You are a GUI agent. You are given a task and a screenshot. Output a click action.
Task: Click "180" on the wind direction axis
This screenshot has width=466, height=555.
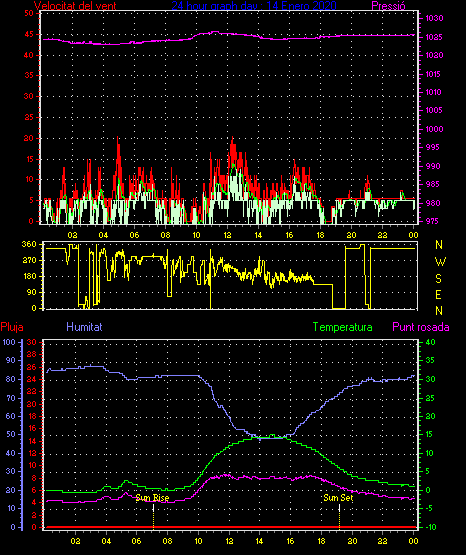click(x=29, y=276)
